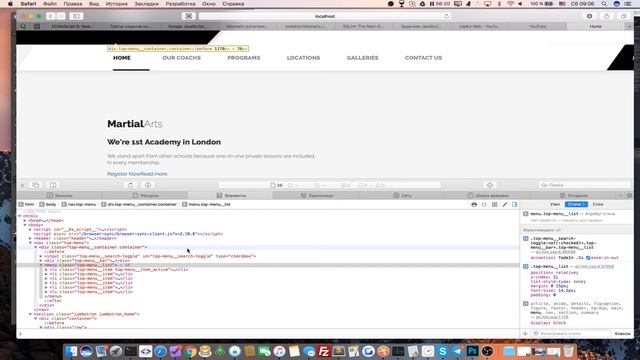Toggle the layout grid icon above DOM tree
Image resolution: width=640 pixels, height=360 pixels.
495,204
